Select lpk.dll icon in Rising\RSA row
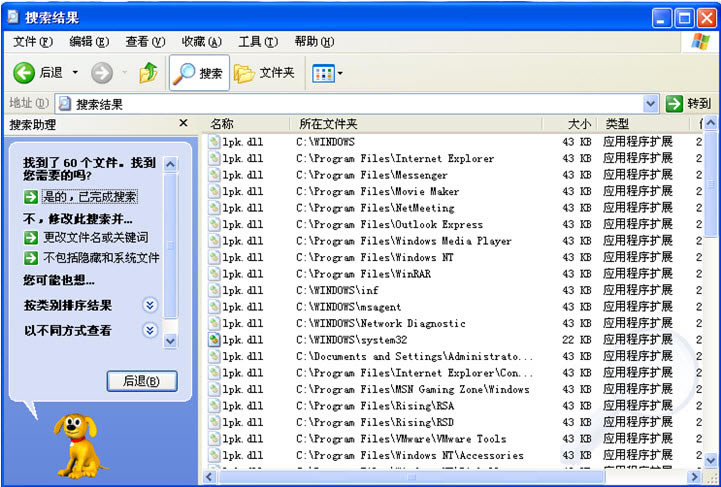The image size is (721, 487). point(214,406)
